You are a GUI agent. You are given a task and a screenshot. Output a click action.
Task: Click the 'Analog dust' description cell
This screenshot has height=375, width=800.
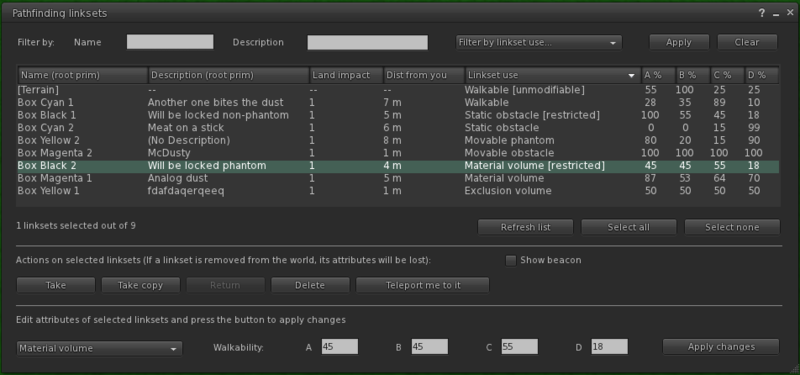point(178,179)
